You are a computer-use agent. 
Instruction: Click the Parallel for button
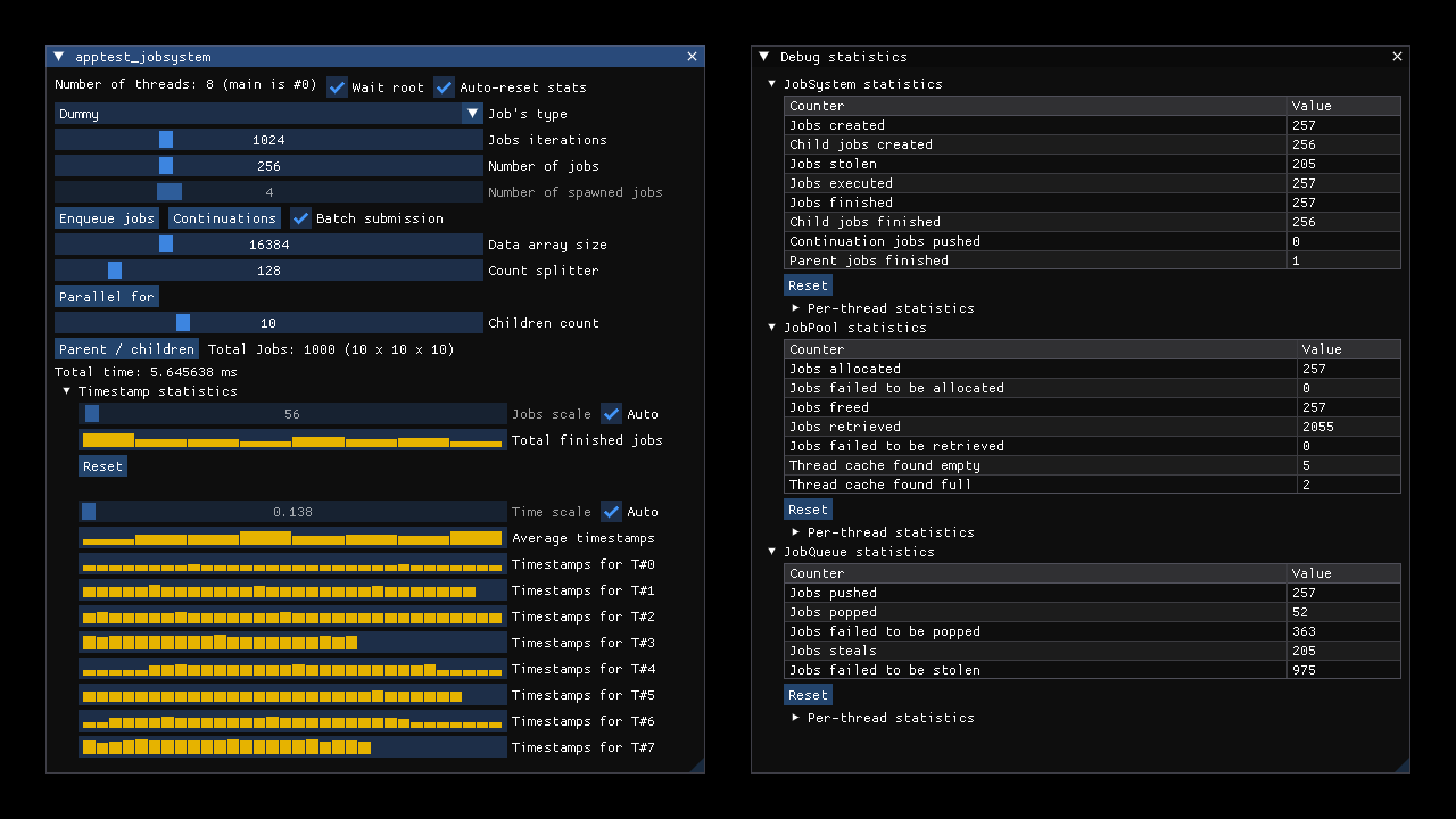tap(107, 297)
